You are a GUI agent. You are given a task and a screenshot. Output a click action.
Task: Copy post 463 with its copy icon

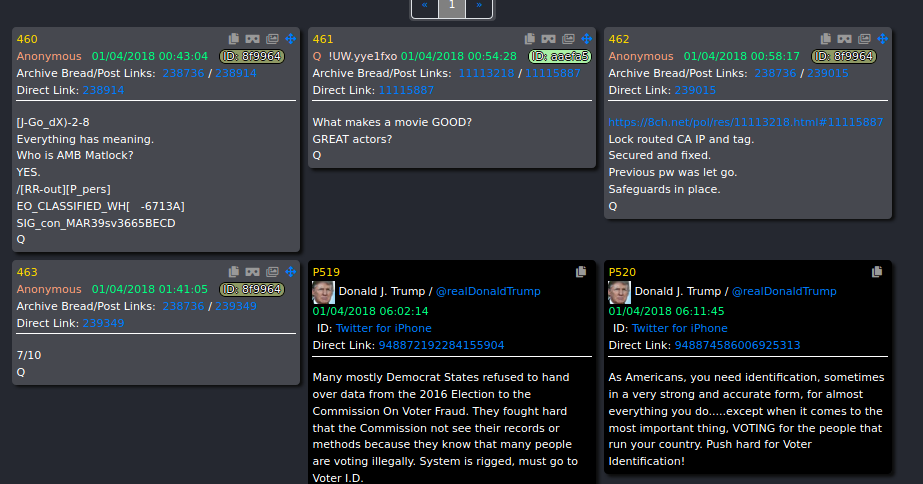tap(234, 272)
